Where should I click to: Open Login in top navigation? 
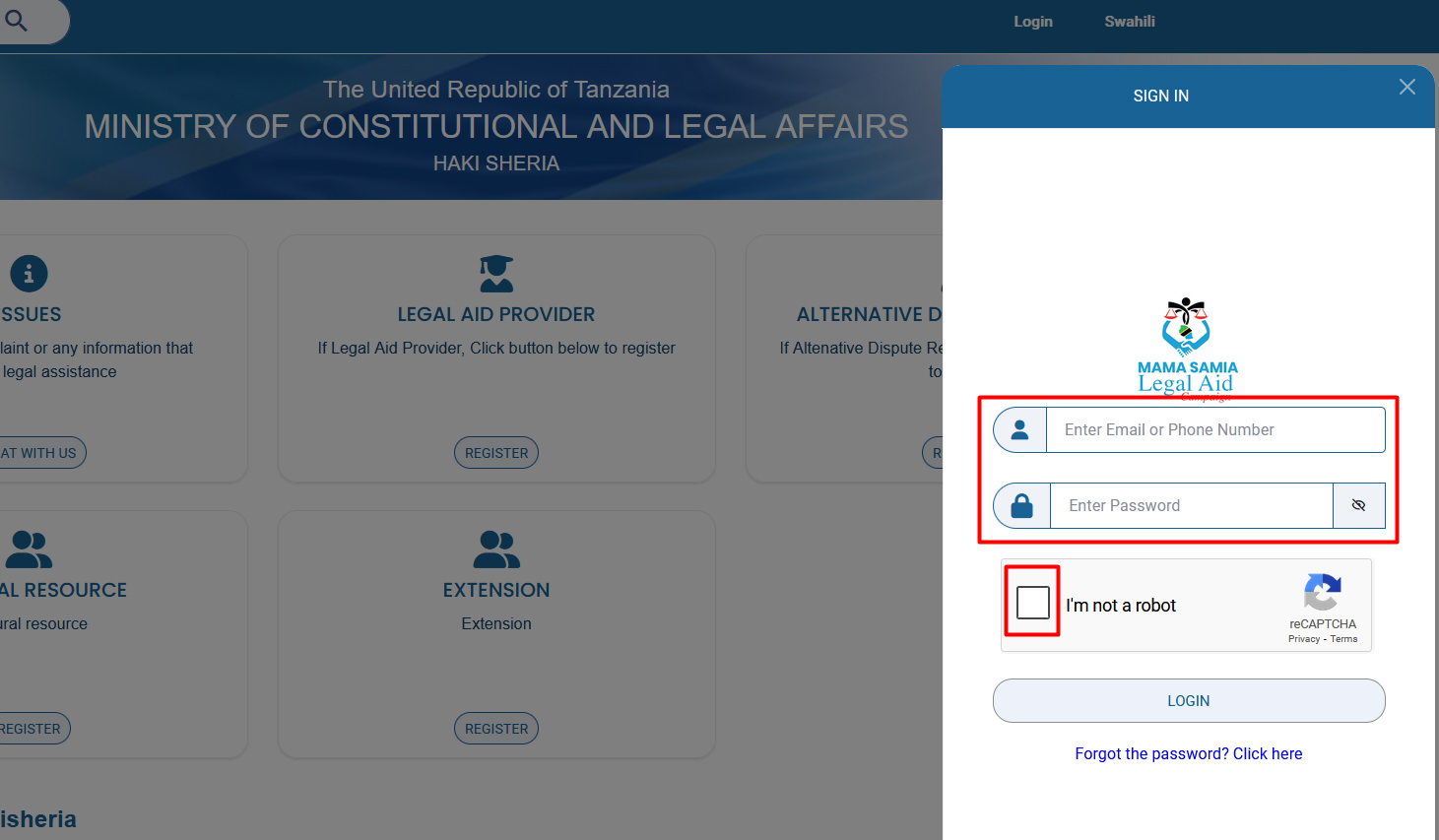(x=1033, y=22)
